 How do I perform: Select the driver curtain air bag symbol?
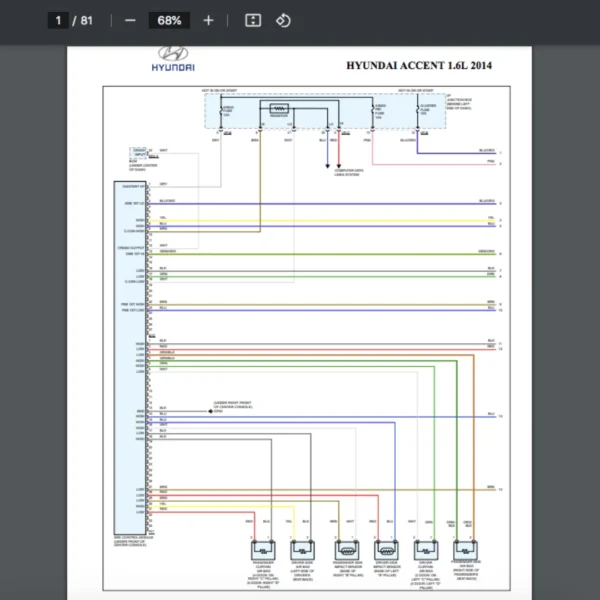[x=427, y=549]
